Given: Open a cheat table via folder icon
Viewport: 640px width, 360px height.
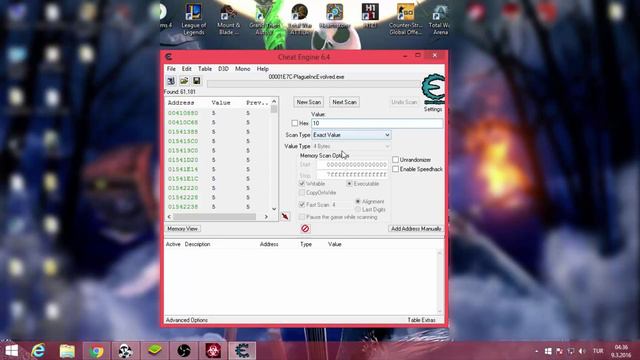Looking at the screenshot, I should [x=184, y=81].
